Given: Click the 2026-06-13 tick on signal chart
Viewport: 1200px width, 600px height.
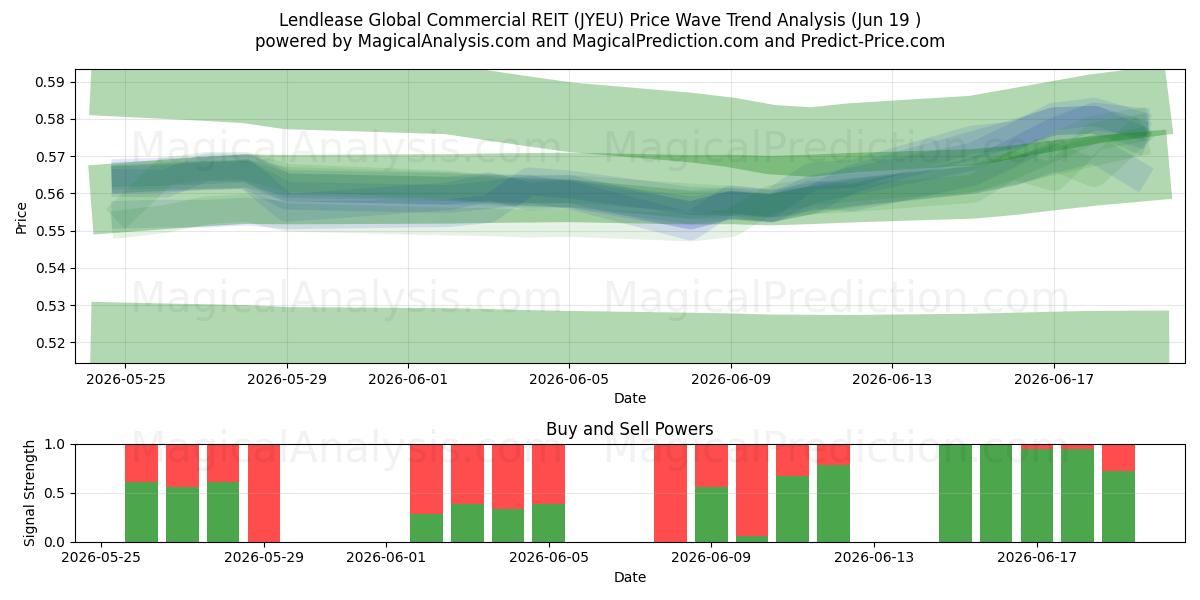Looking at the screenshot, I should tap(874, 557).
